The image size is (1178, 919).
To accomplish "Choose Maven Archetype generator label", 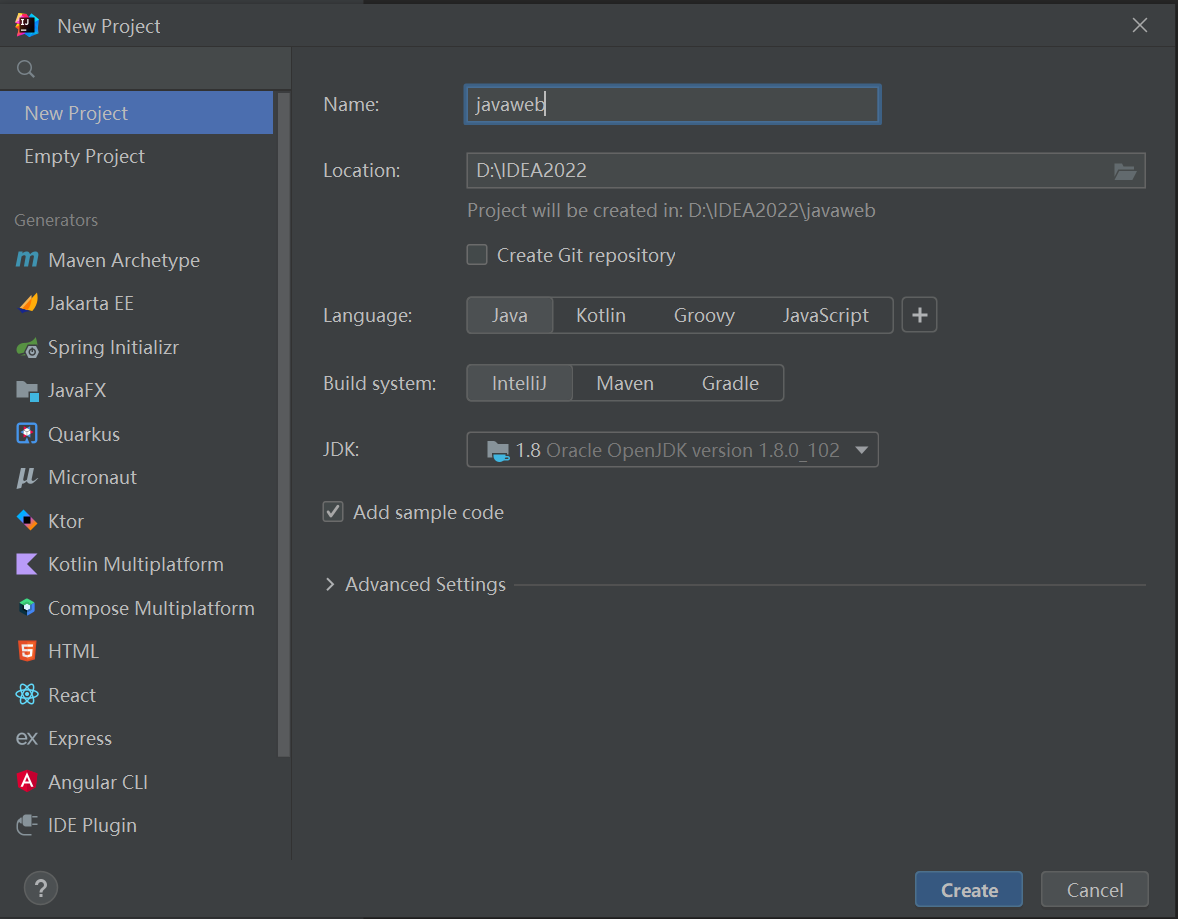I will 124,260.
